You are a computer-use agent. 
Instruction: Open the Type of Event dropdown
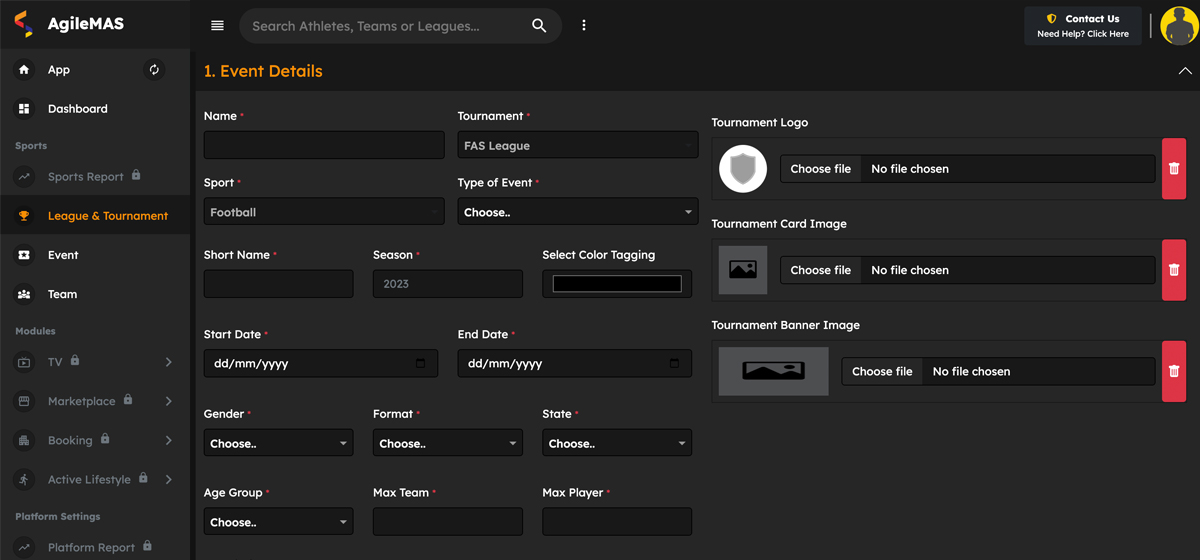pos(578,212)
